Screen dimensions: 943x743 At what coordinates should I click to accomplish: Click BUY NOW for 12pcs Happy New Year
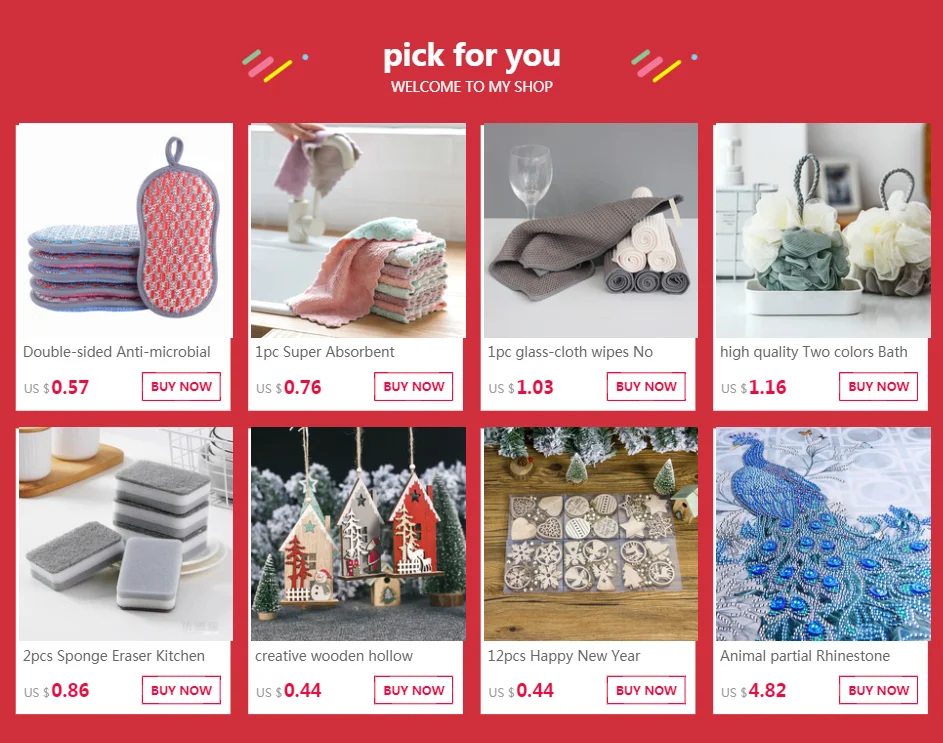tap(647, 690)
